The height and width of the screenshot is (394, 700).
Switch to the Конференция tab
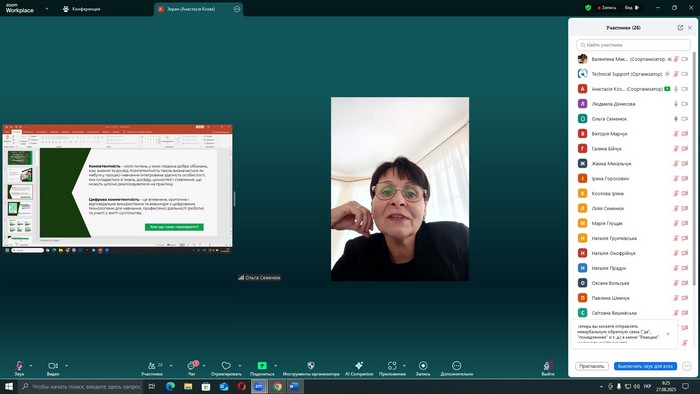coord(82,8)
